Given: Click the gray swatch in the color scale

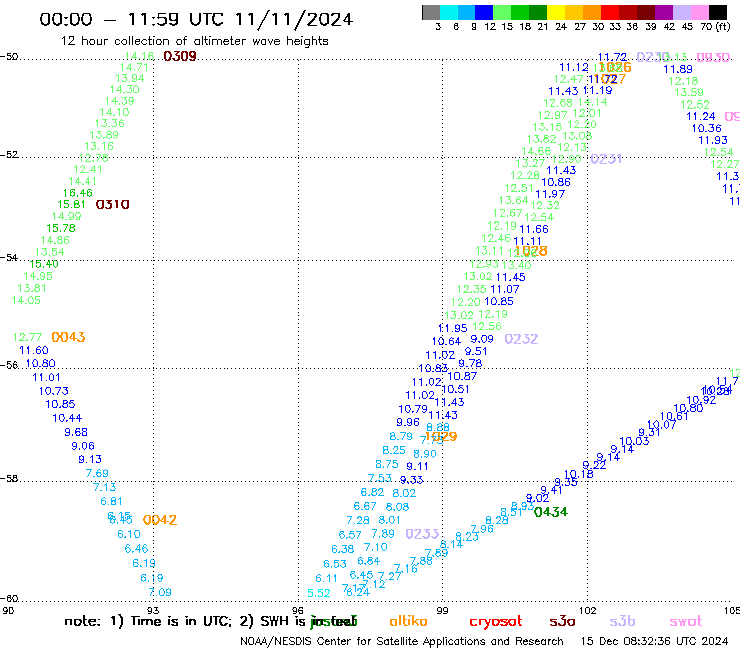Looking at the screenshot, I should [x=431, y=12].
